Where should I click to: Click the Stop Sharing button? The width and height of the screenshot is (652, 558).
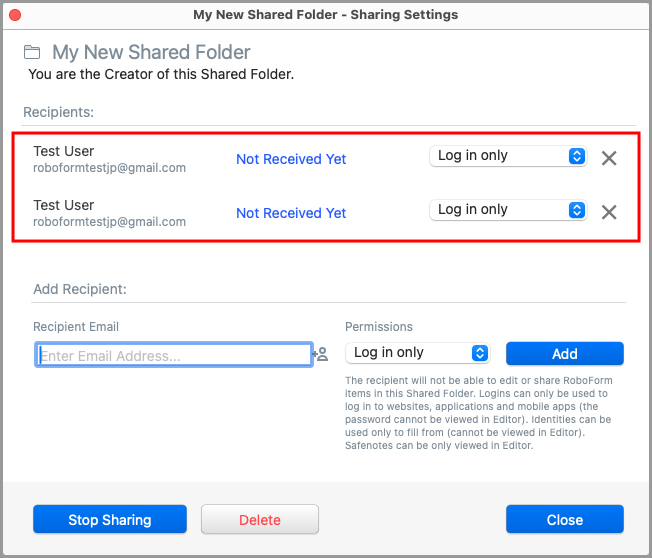tap(110, 519)
